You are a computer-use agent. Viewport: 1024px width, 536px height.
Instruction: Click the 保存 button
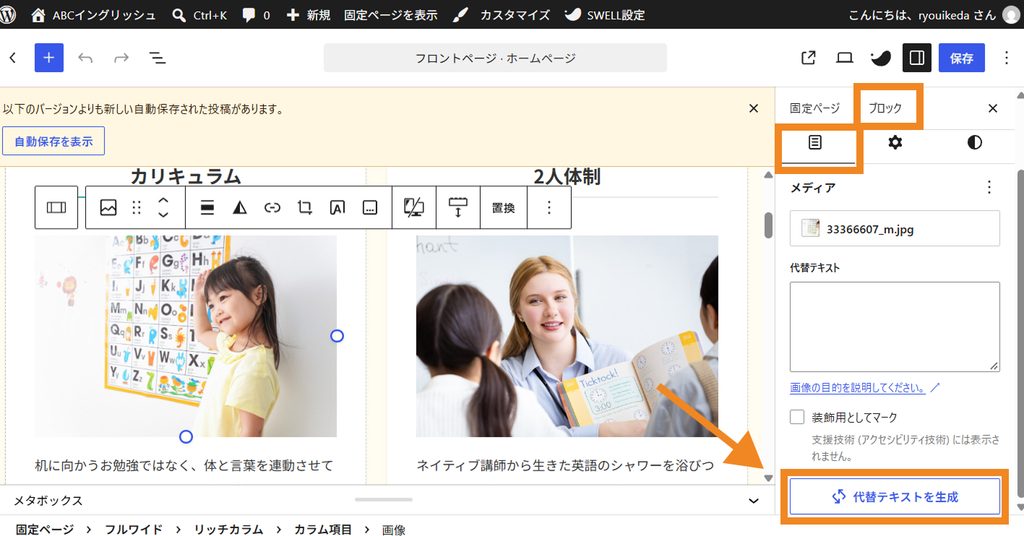961,58
